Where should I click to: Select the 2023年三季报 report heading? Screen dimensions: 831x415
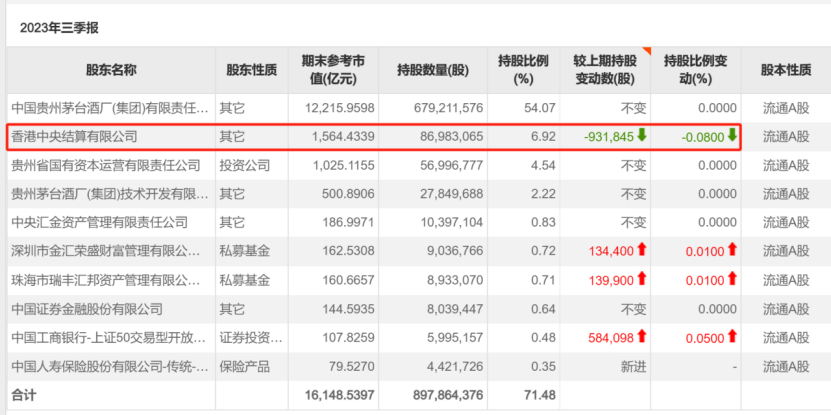click(59, 27)
